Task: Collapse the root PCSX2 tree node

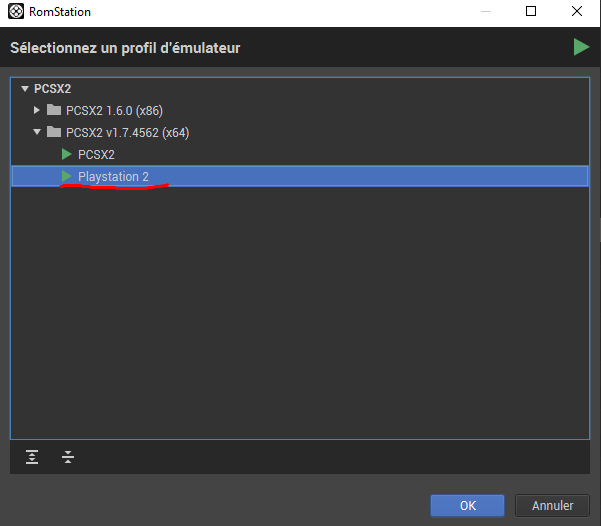Action: coord(25,89)
